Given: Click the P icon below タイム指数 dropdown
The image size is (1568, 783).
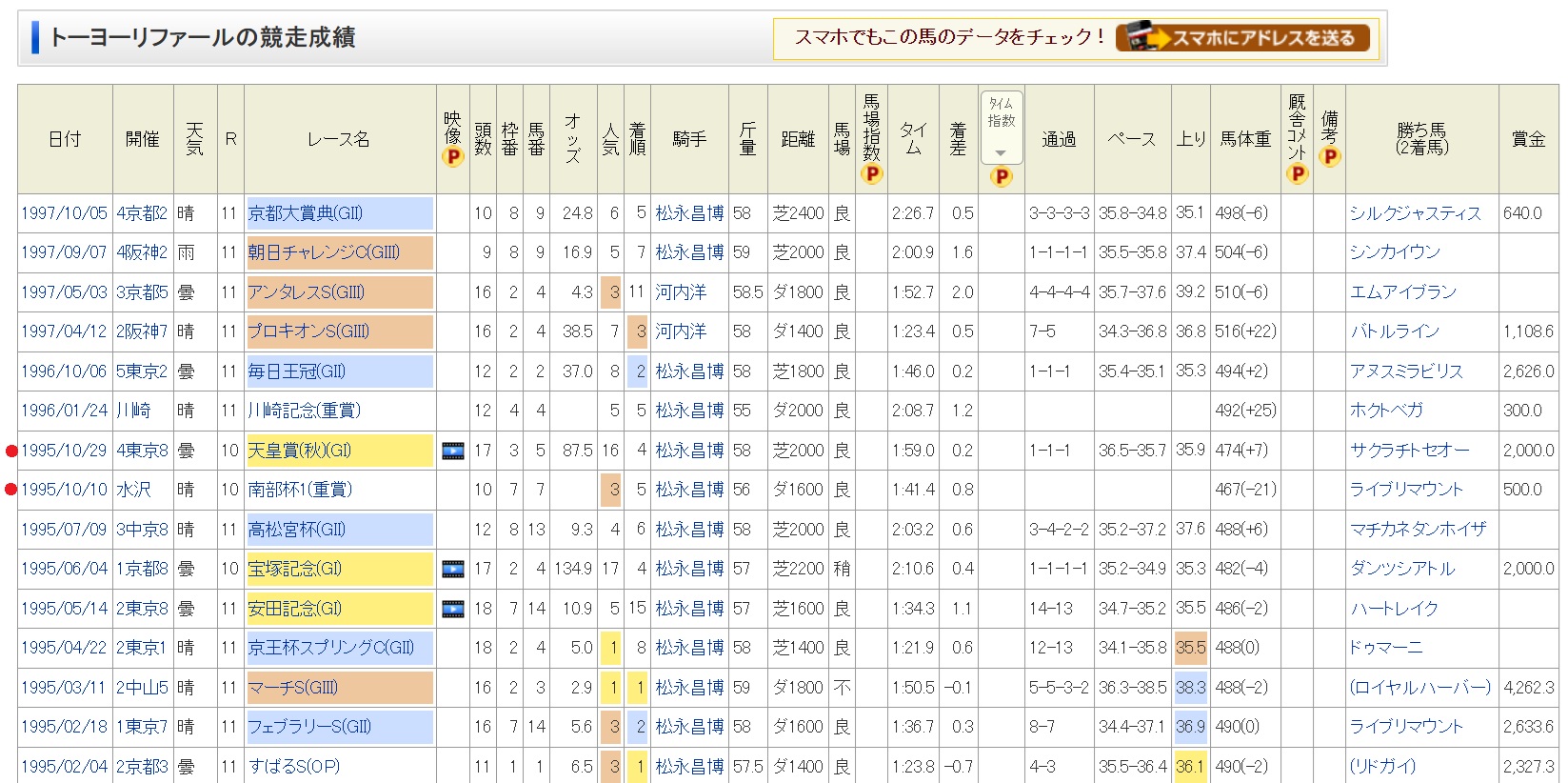Looking at the screenshot, I should pos(1001,176).
